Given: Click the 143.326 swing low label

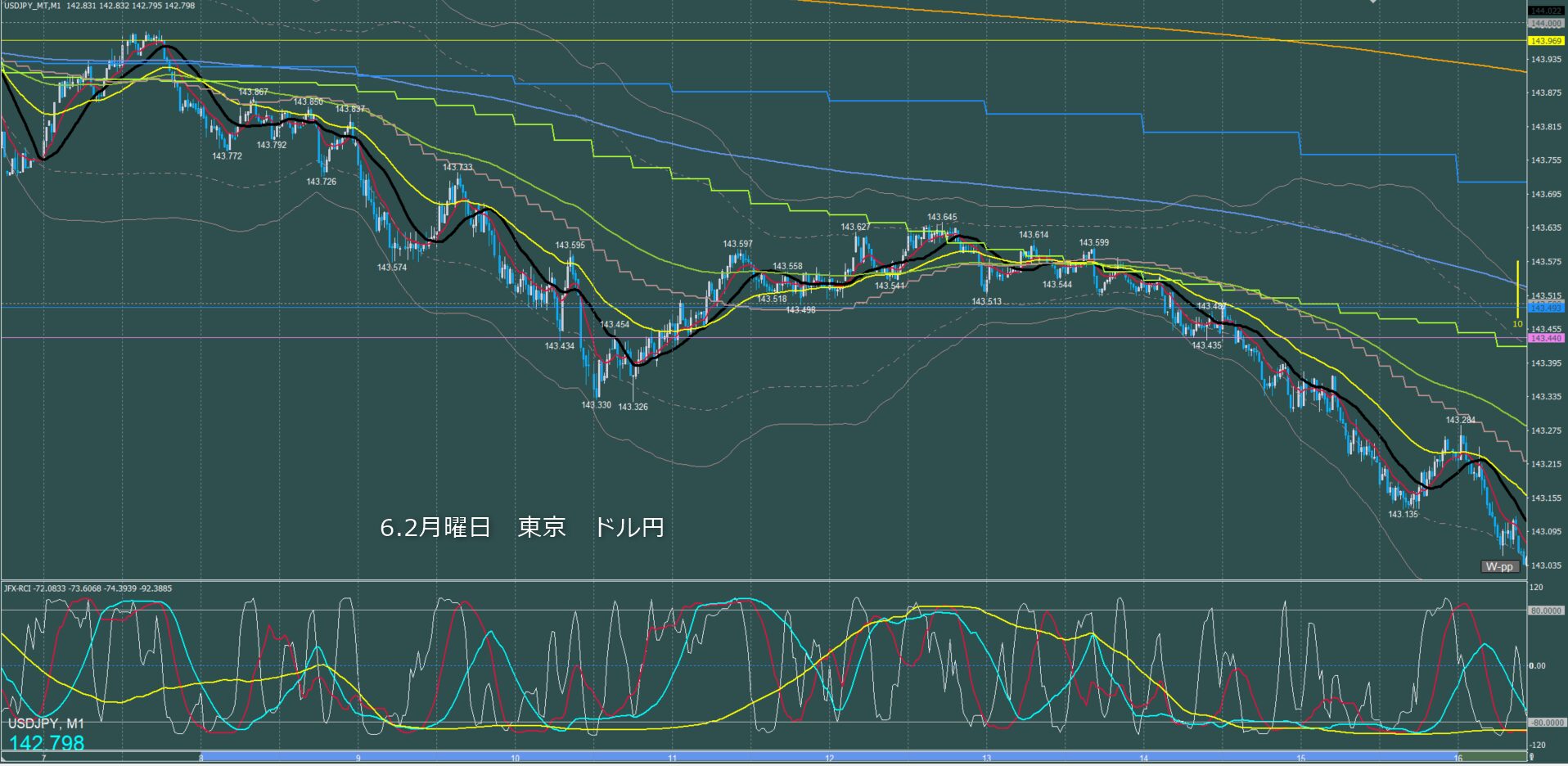Looking at the screenshot, I should tap(633, 406).
